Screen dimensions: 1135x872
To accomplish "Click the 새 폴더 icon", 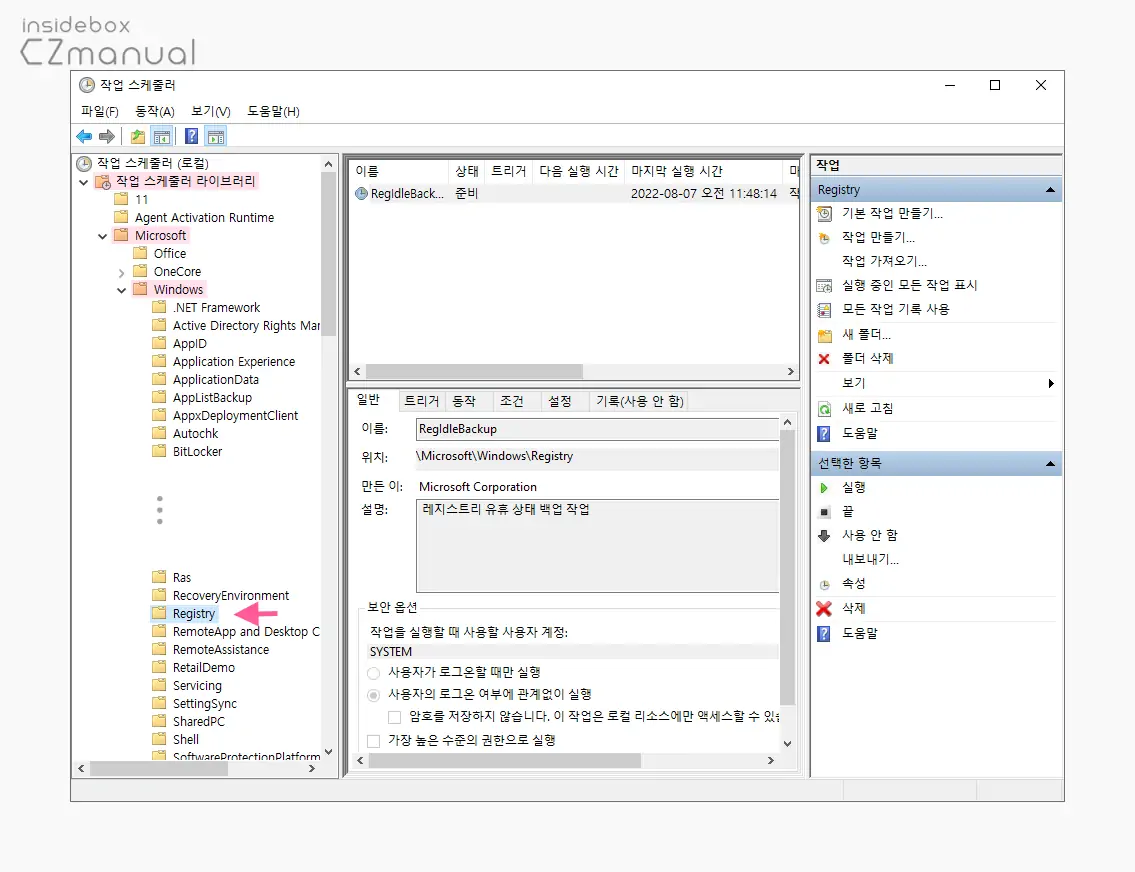I will tap(824, 335).
